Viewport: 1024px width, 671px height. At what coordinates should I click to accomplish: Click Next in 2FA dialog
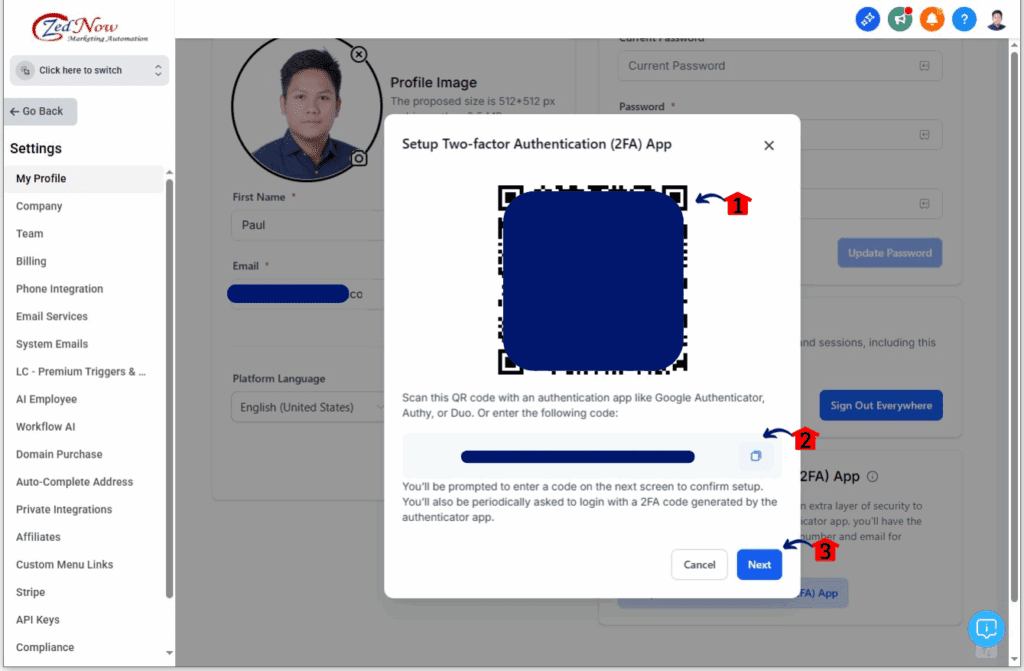(759, 565)
